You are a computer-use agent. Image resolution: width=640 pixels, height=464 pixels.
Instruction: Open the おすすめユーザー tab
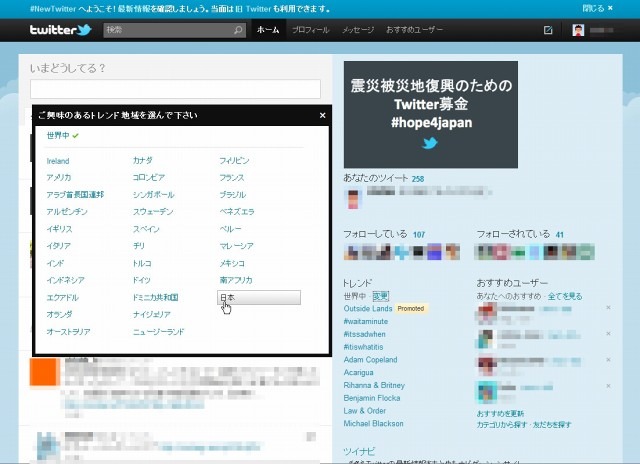414,30
